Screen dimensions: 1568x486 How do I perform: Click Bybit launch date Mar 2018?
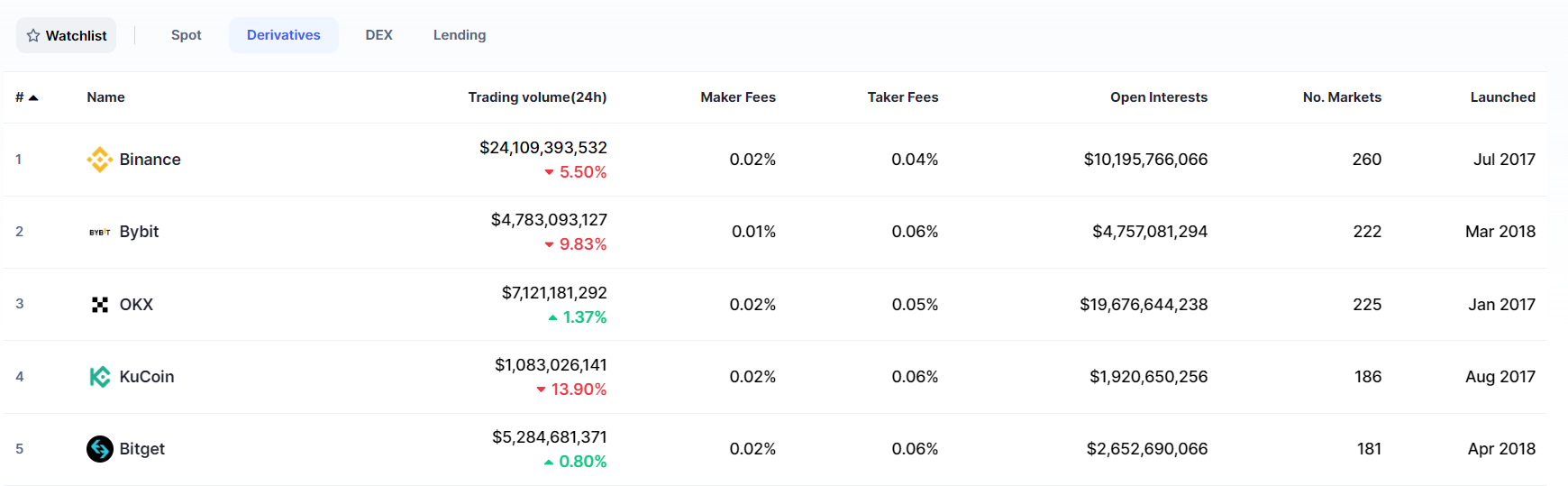pos(1500,232)
